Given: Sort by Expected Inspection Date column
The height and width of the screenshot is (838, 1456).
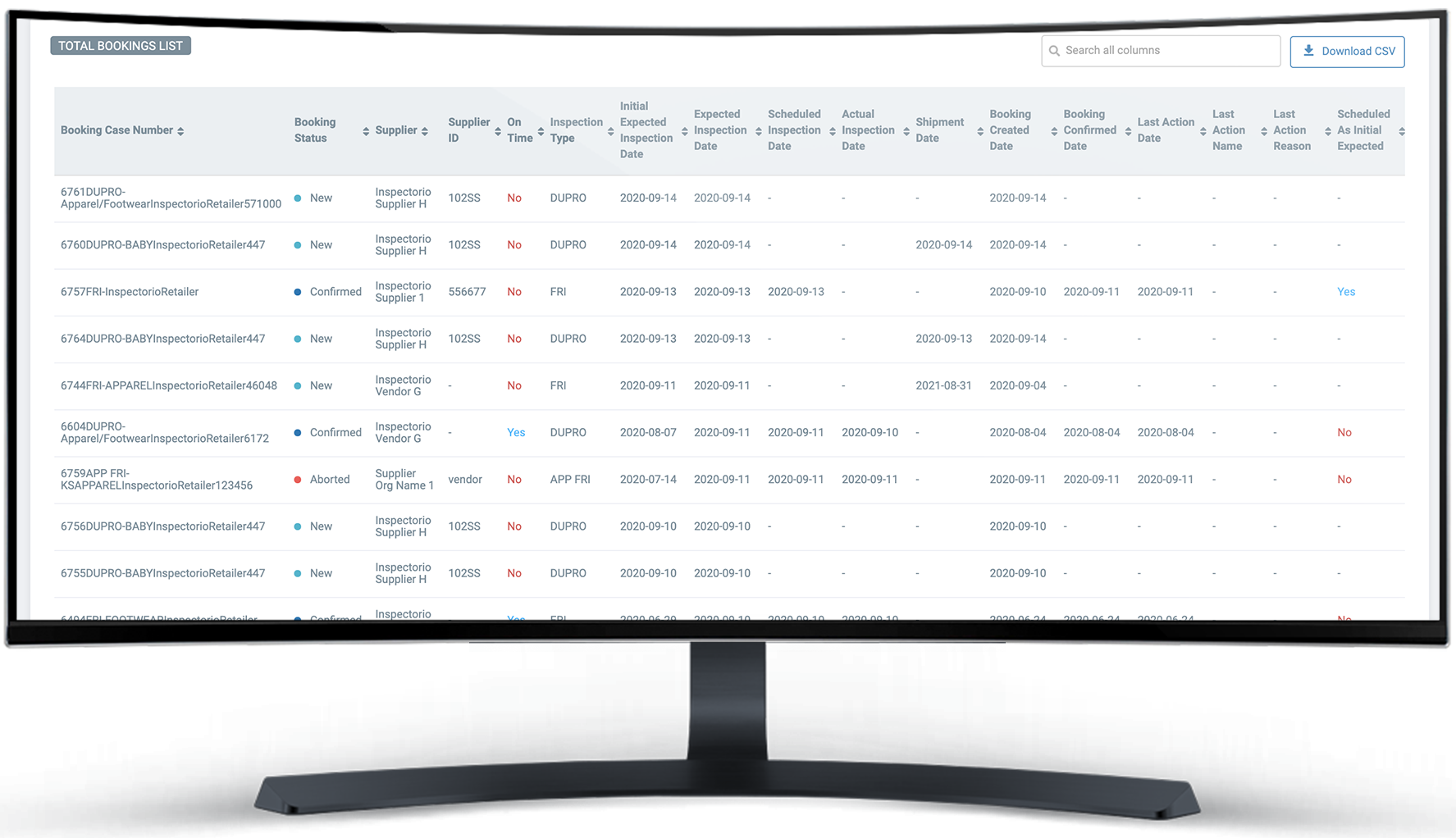Looking at the screenshot, I should pyautogui.click(x=759, y=131).
